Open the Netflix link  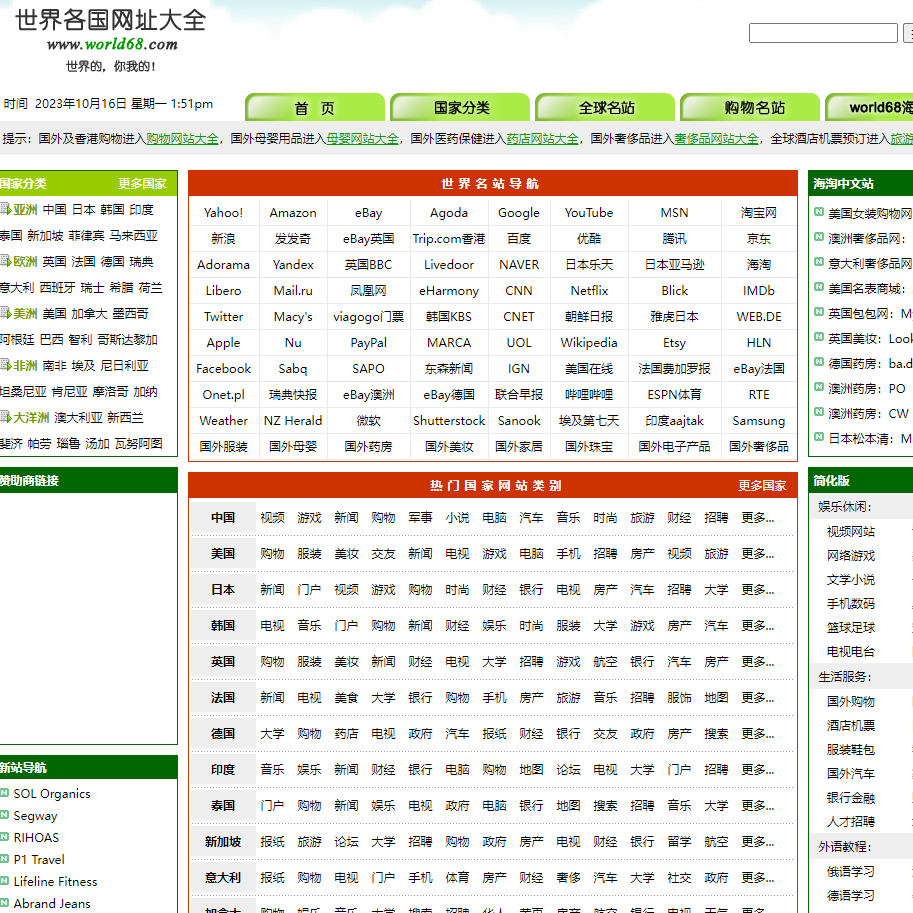589,291
